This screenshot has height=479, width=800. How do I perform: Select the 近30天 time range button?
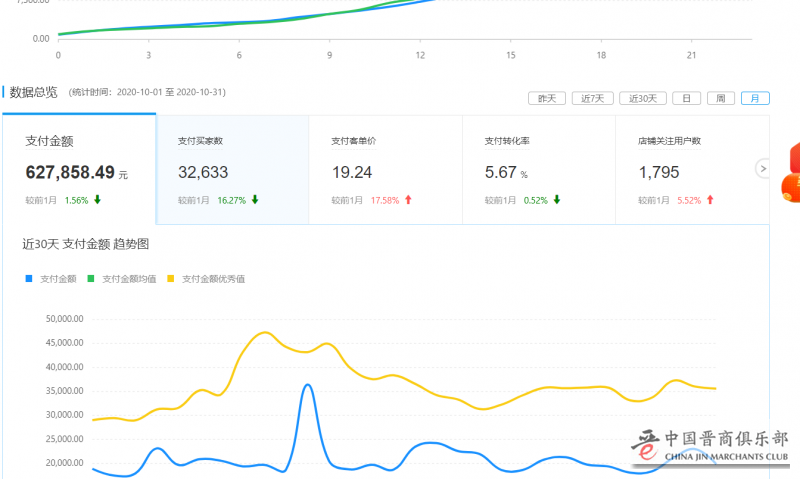pos(642,98)
